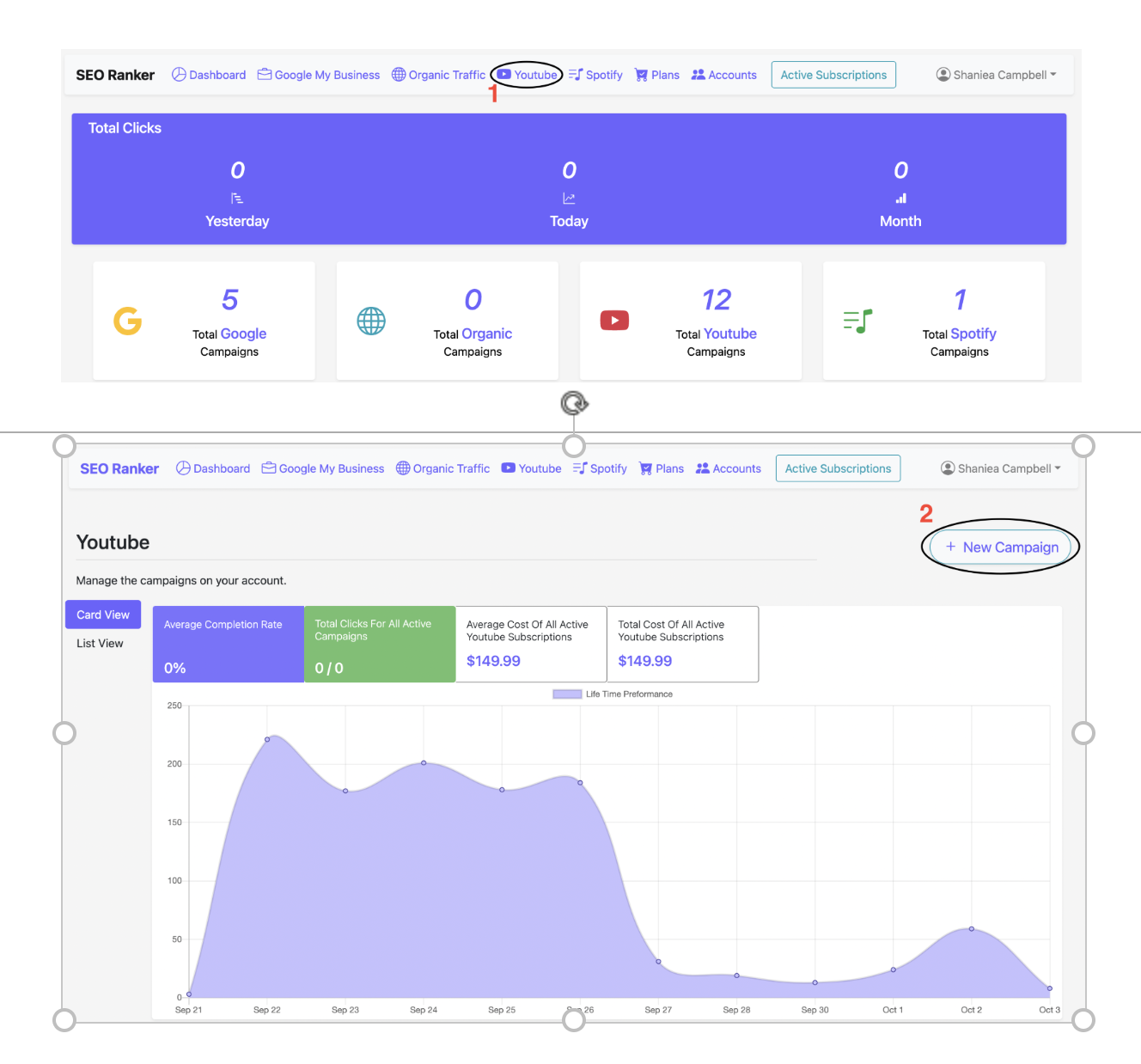Click the Organic Traffic globe icon in upper navbar
The height and width of the screenshot is (1064, 1141).
point(399,75)
